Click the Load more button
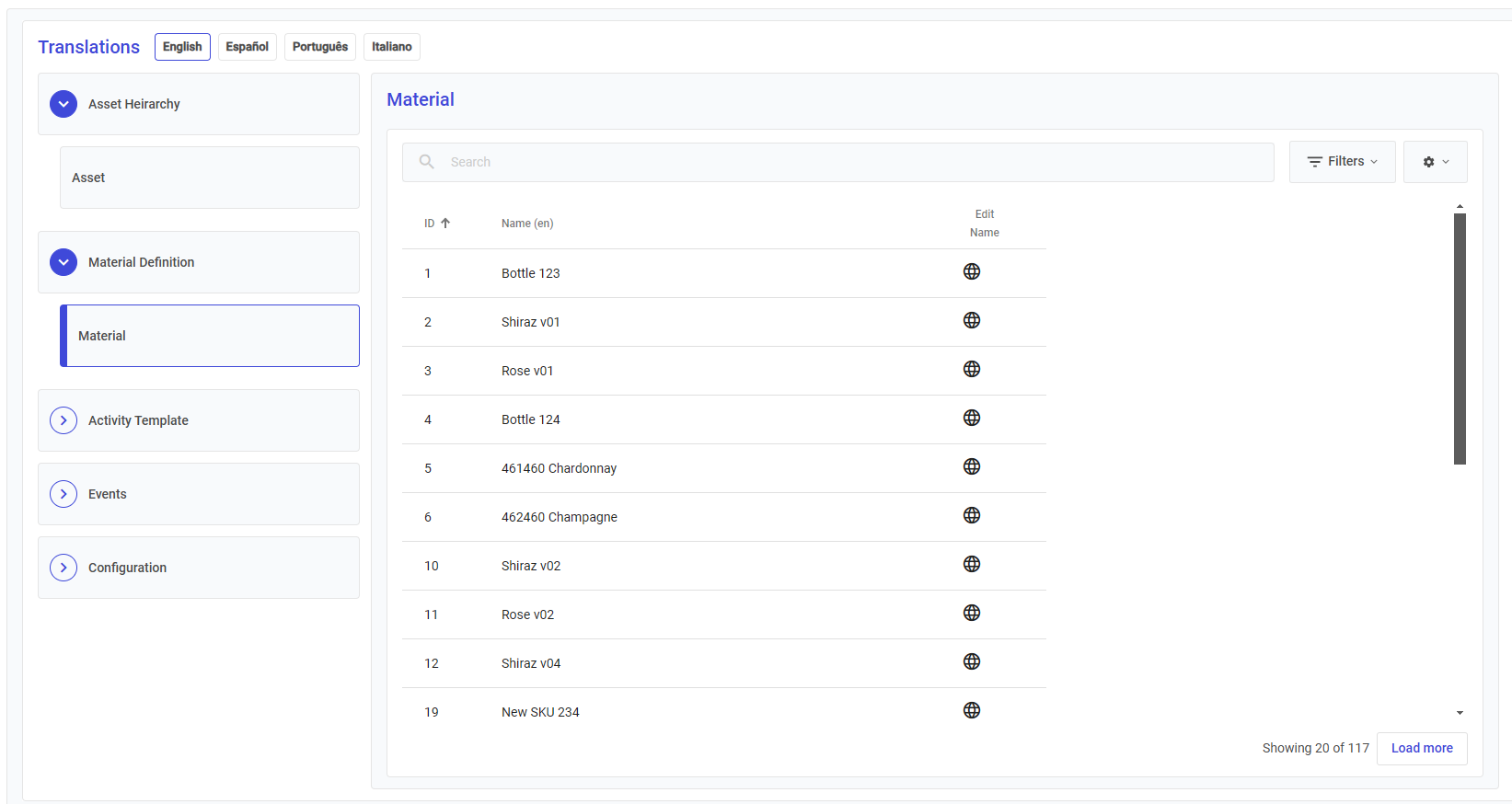This screenshot has width=1512, height=804. click(x=1421, y=748)
